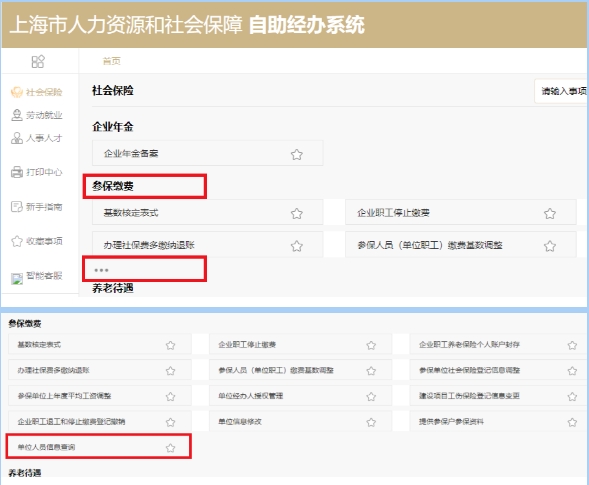Star 提供参保户参保资料
Viewport: 589px width, 485px height.
tap(572, 422)
